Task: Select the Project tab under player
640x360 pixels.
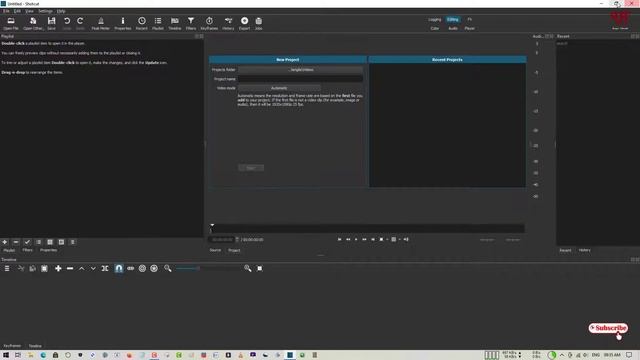Action: click(234, 250)
